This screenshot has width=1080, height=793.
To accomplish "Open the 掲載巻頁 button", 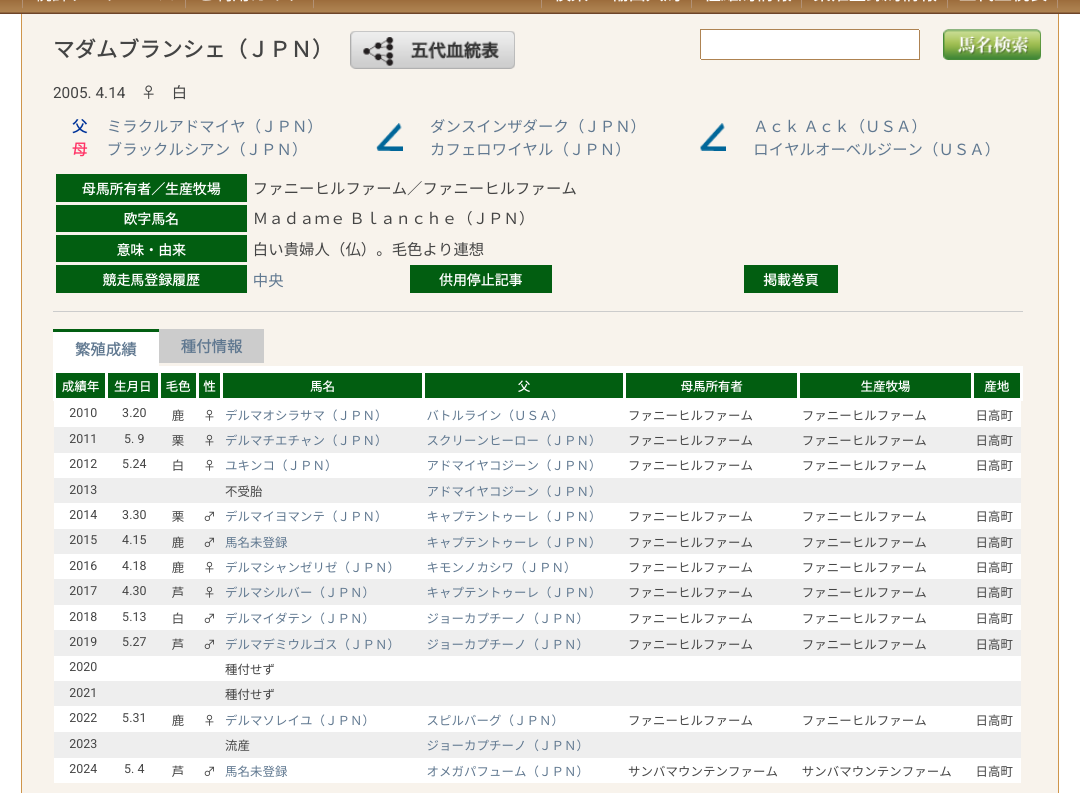I will (x=790, y=280).
